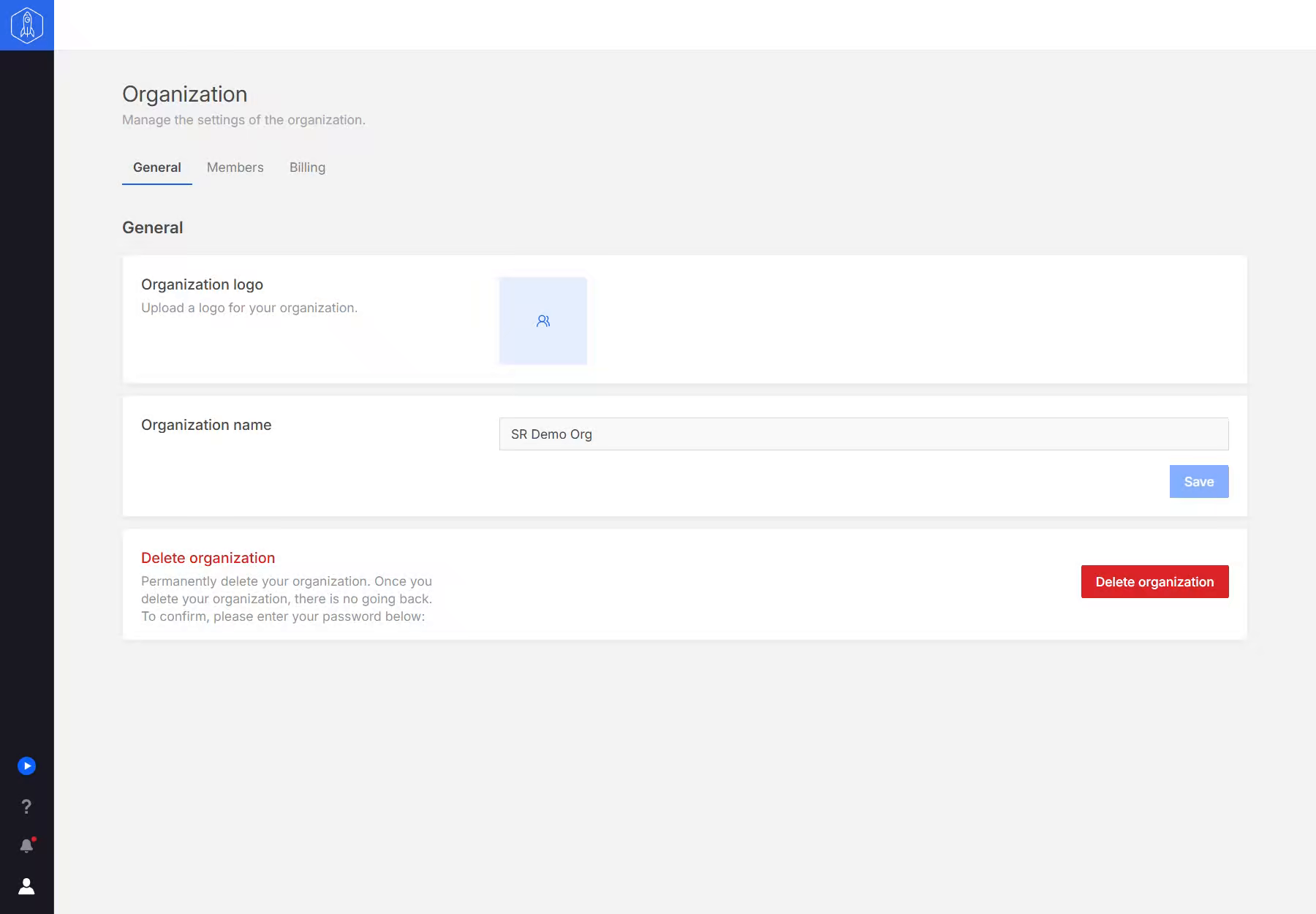This screenshot has height=914, width=1316.
Task: Click the rocket logo in the sidebar
Action: click(x=27, y=25)
